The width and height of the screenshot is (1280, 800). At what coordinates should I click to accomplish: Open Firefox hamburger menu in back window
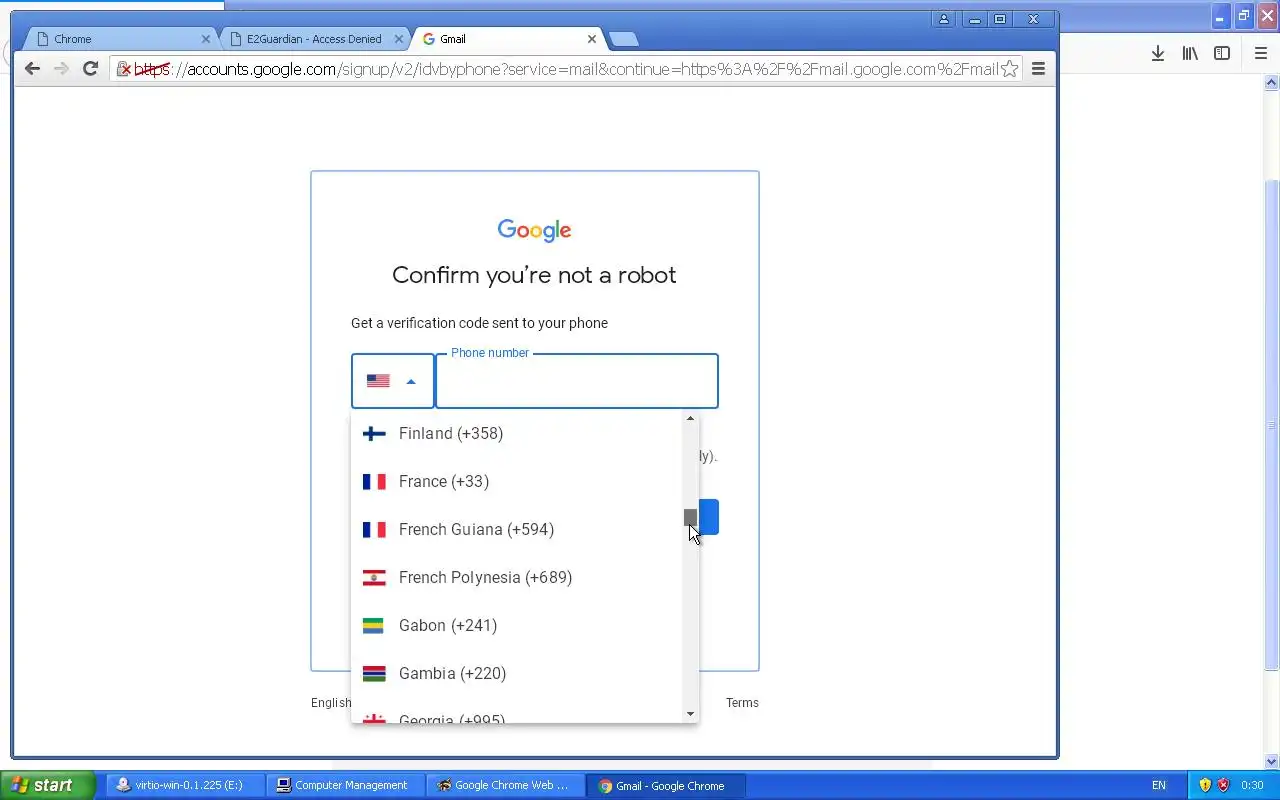click(x=1261, y=54)
